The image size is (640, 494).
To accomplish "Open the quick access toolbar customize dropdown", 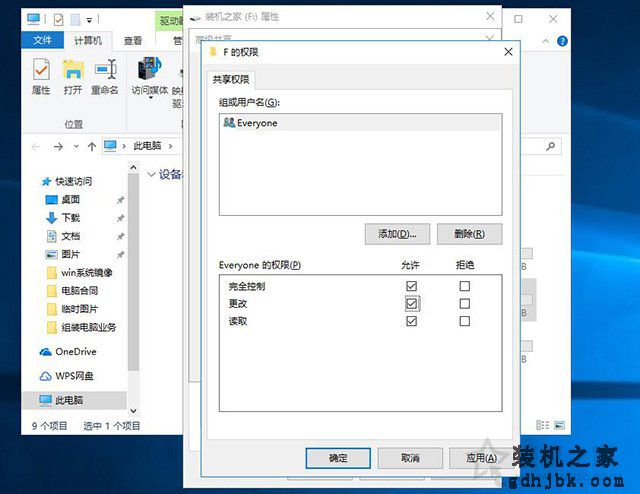I will pos(89,20).
